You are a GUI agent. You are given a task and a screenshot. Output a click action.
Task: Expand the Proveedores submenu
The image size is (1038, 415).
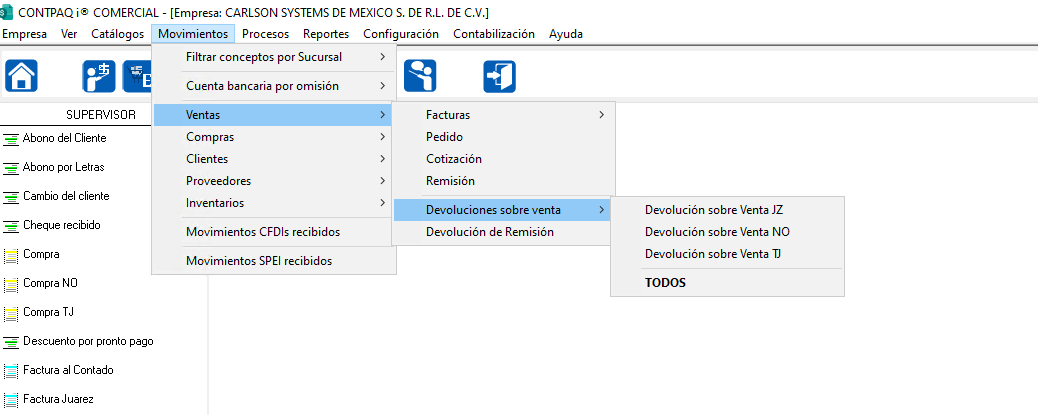[x=274, y=181]
